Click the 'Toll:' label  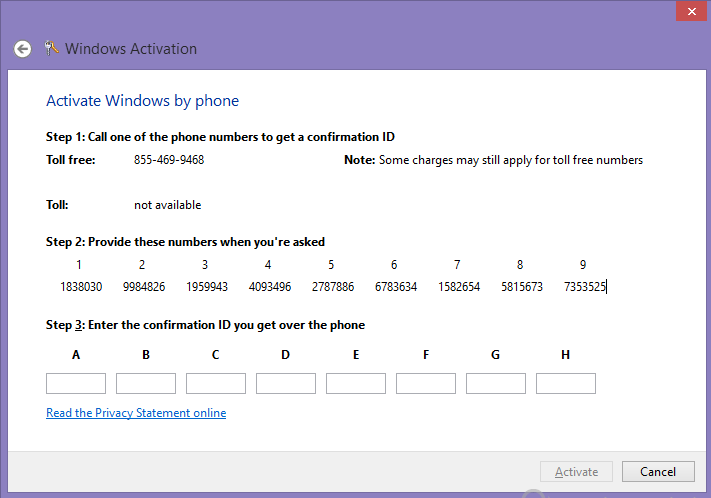click(x=57, y=205)
